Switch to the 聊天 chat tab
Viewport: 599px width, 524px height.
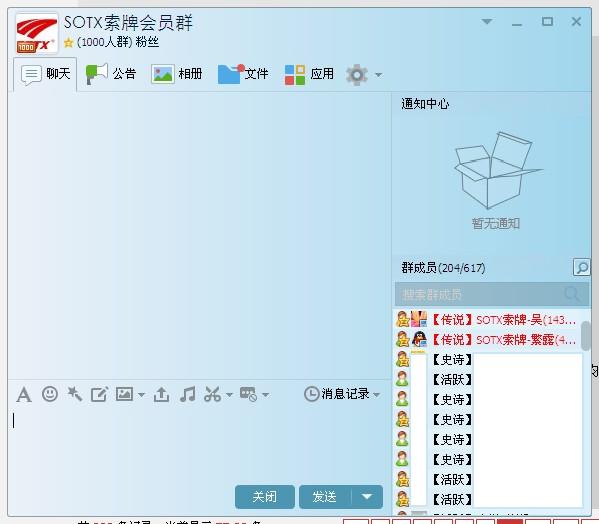coord(45,74)
